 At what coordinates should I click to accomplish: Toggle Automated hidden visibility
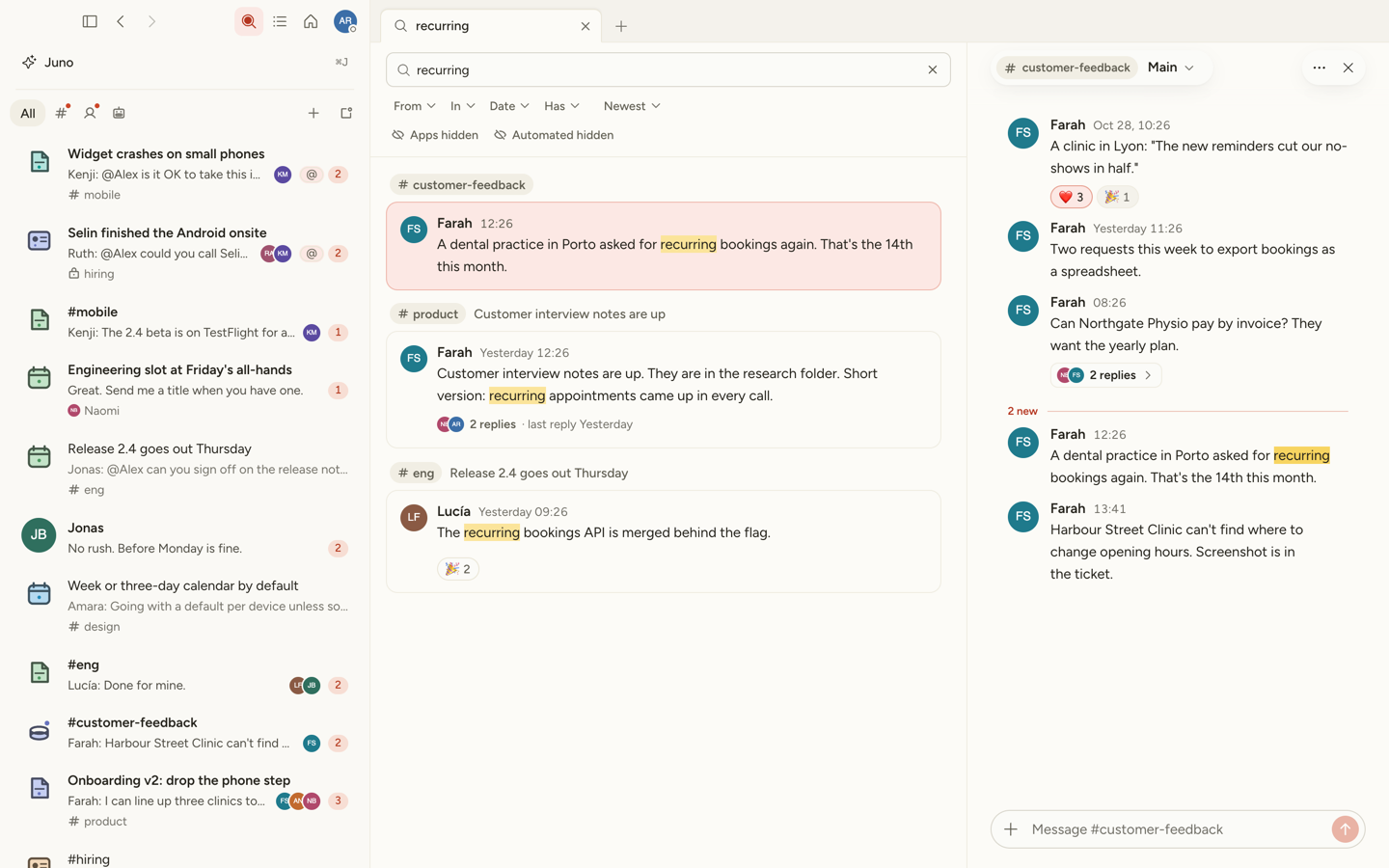[x=554, y=135]
